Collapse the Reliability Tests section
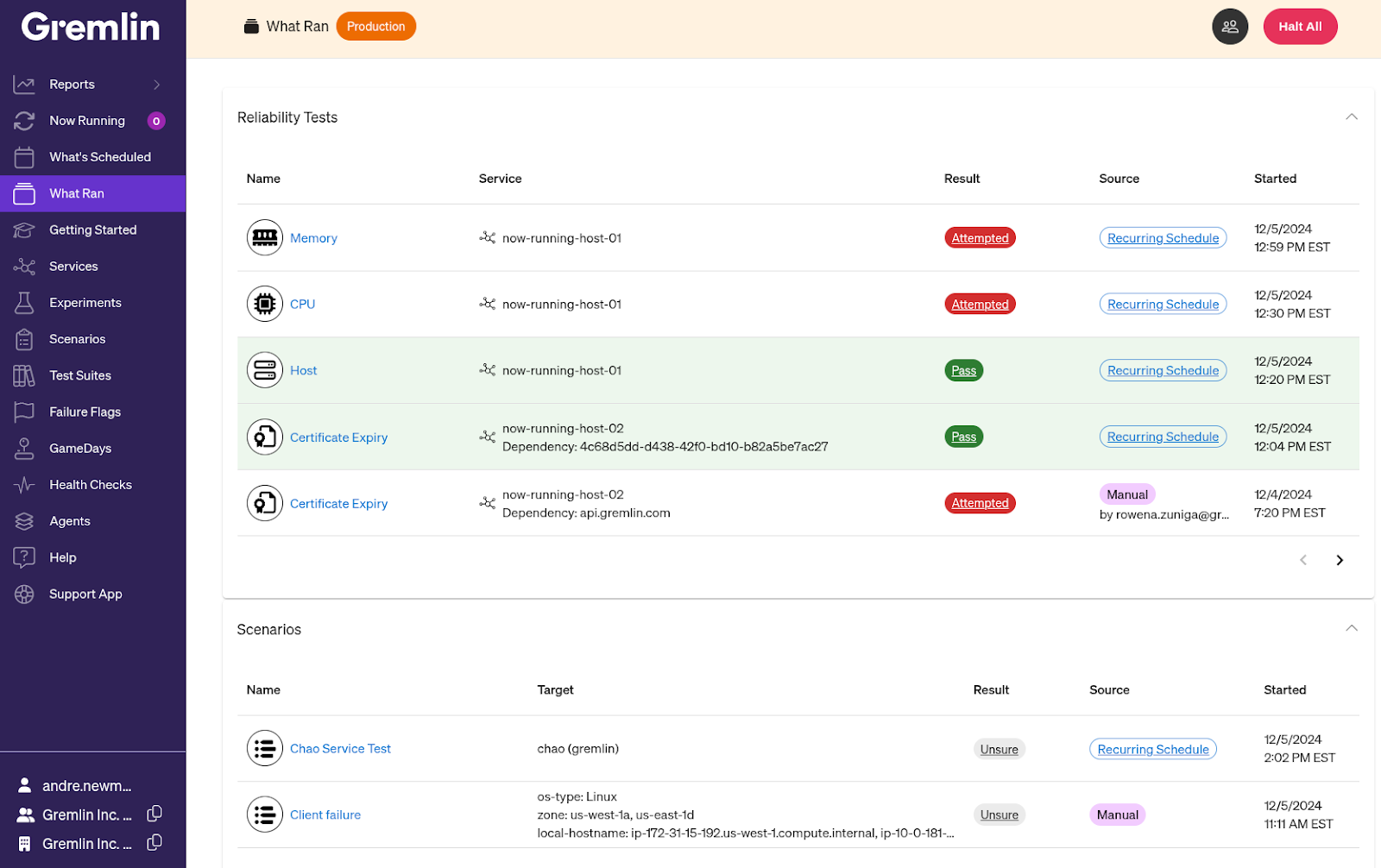 pos(1352,117)
